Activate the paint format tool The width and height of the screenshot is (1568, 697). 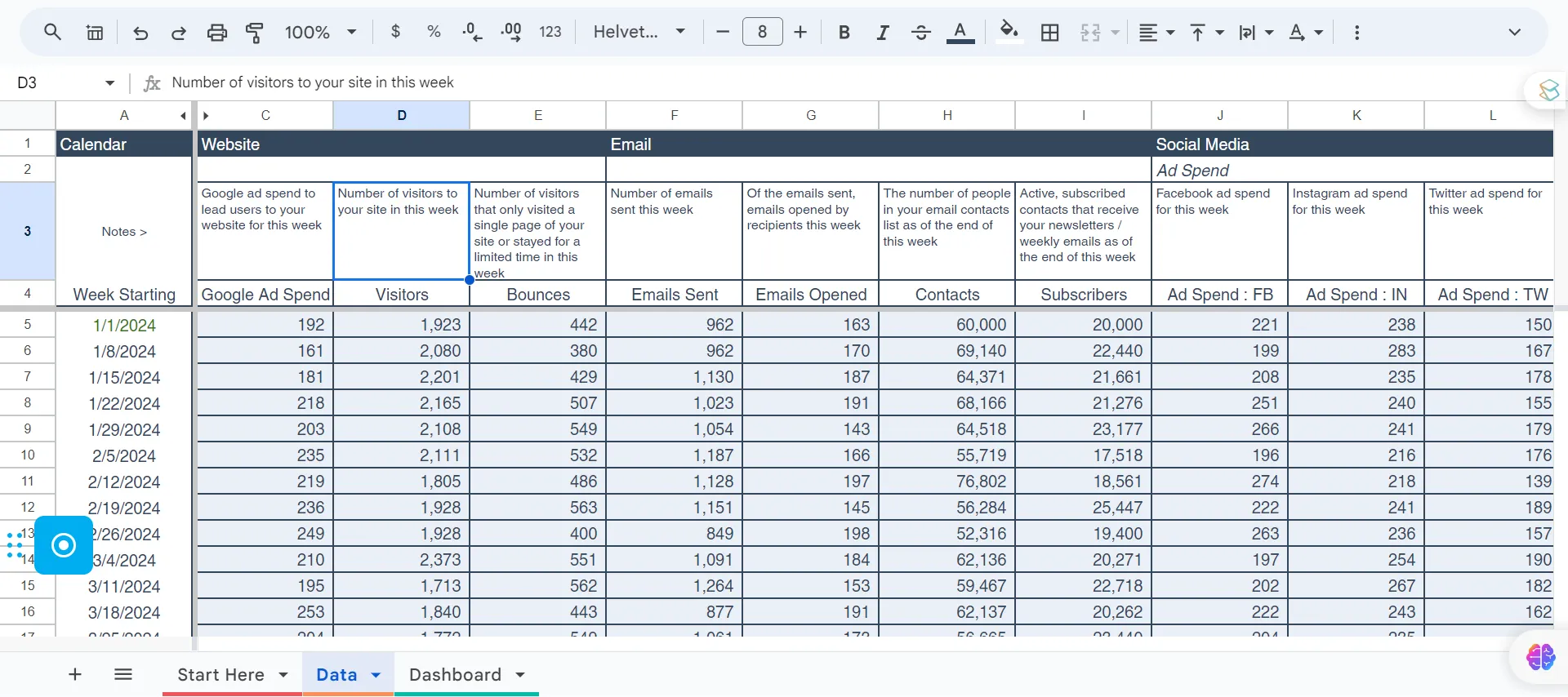click(255, 32)
